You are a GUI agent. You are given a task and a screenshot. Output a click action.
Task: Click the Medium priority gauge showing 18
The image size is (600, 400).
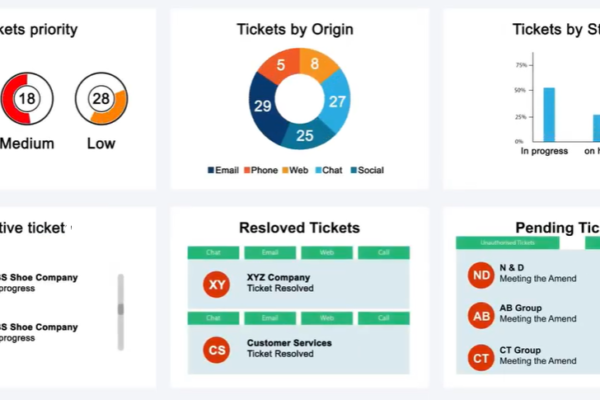(27, 99)
